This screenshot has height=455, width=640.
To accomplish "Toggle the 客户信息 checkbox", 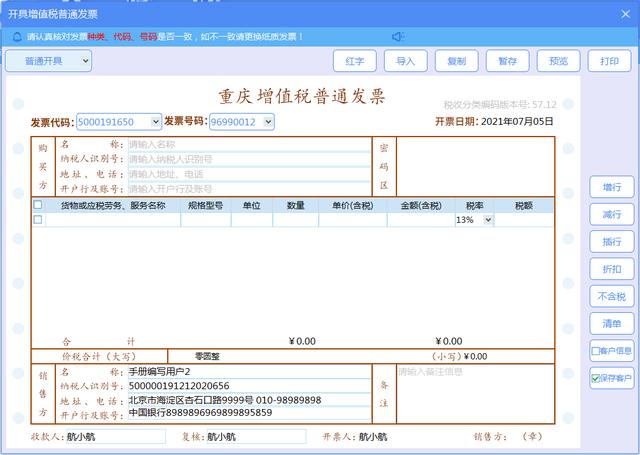I will 596,351.
